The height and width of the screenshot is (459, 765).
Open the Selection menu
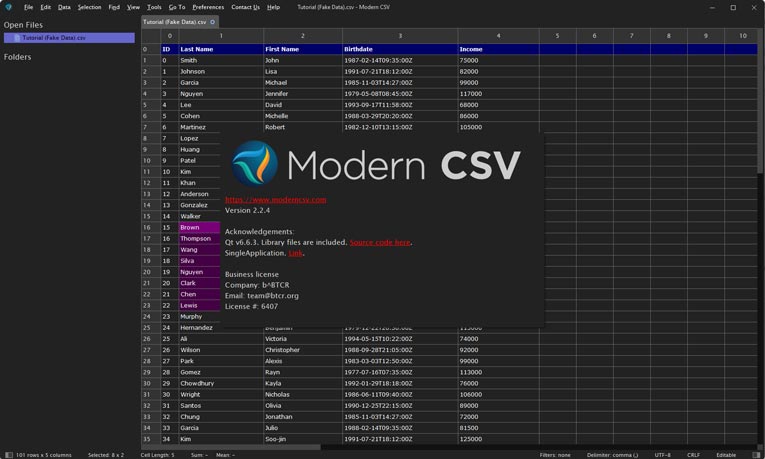[x=89, y=7]
